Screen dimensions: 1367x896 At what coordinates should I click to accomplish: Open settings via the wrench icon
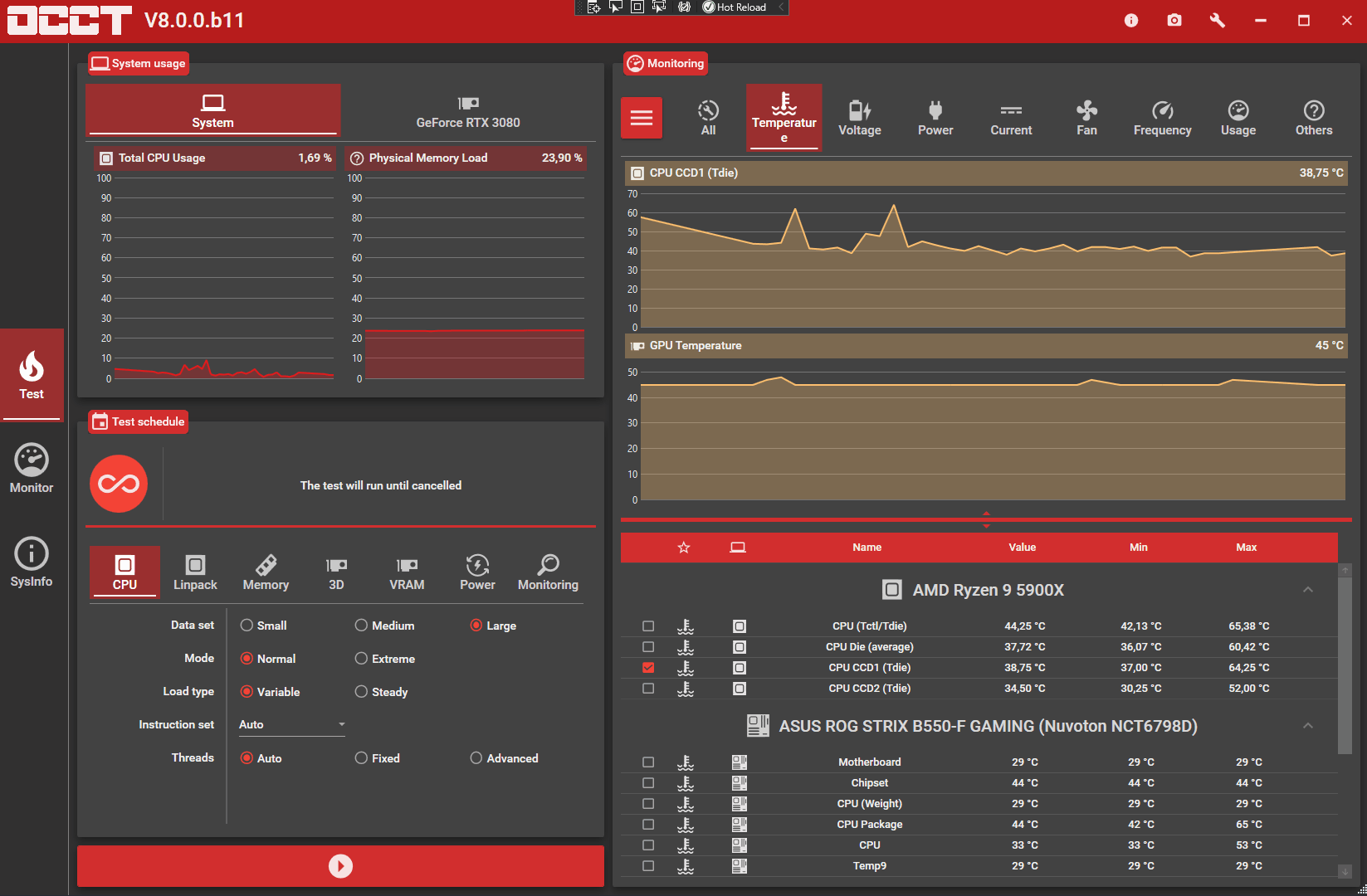click(x=1217, y=20)
